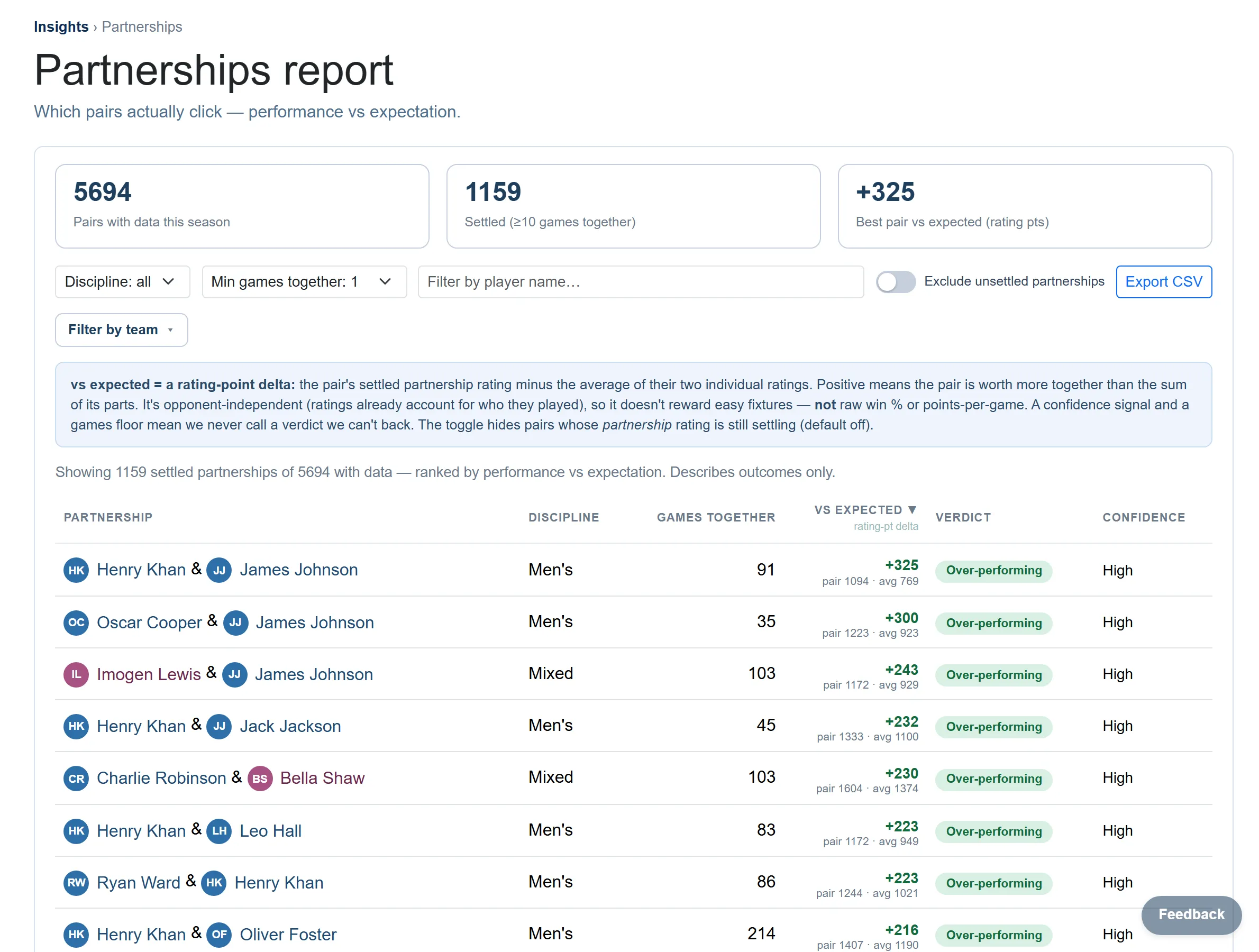The width and height of the screenshot is (1259, 952).
Task: Click DISCIPLINE column header
Action: pos(563,517)
